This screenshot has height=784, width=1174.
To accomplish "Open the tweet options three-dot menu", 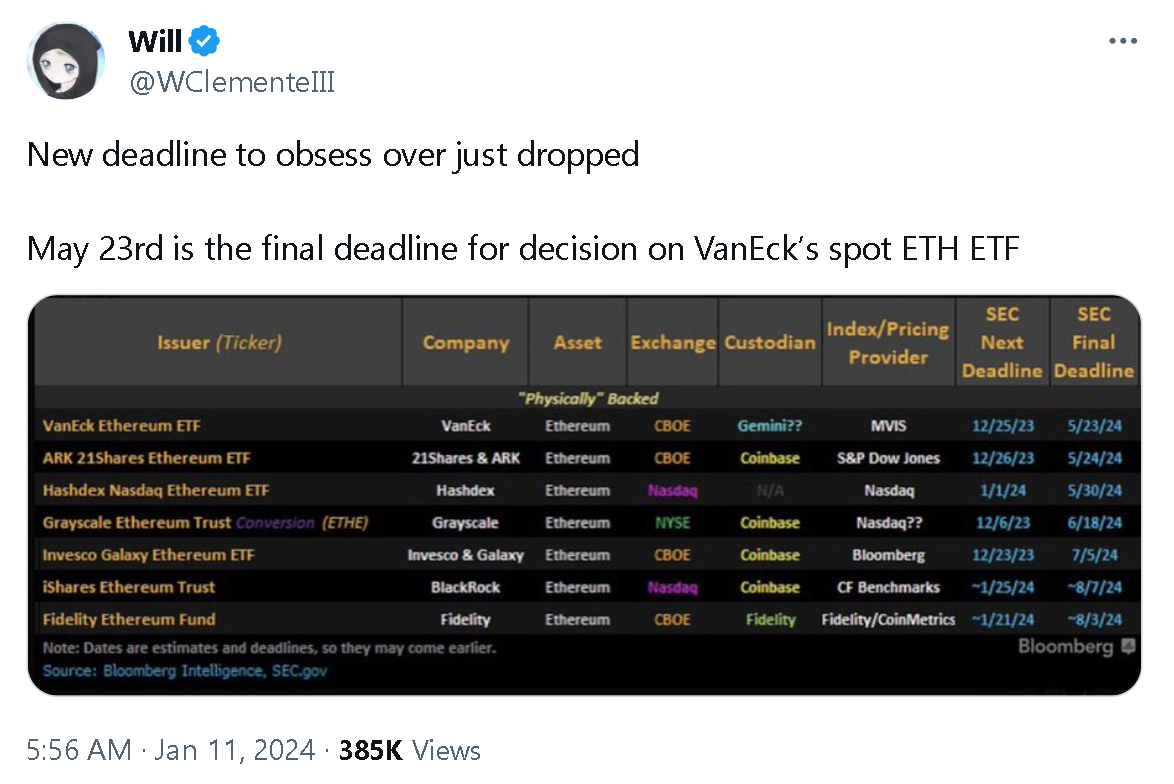I will (1123, 40).
